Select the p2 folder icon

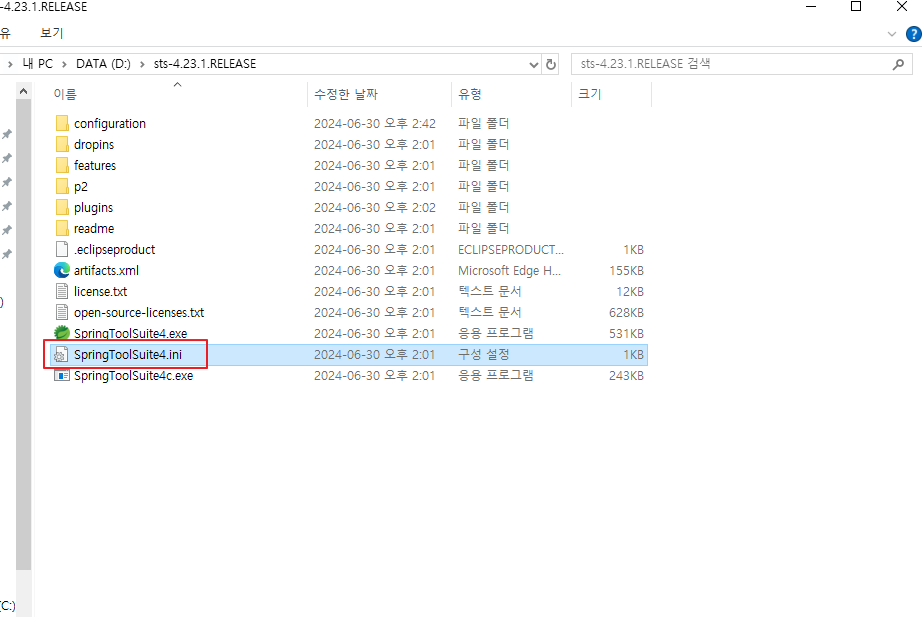[62, 186]
